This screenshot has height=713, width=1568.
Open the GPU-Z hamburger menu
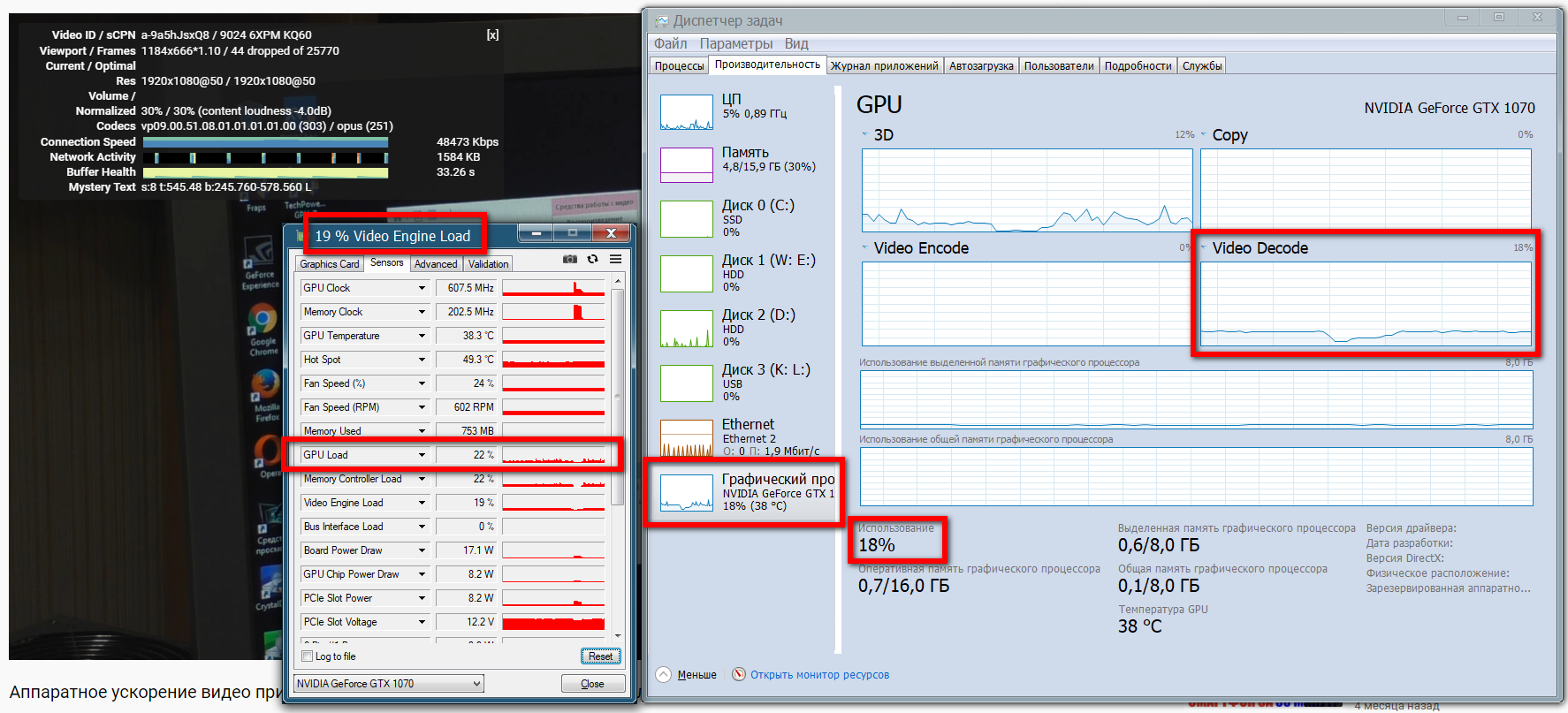tap(615, 259)
